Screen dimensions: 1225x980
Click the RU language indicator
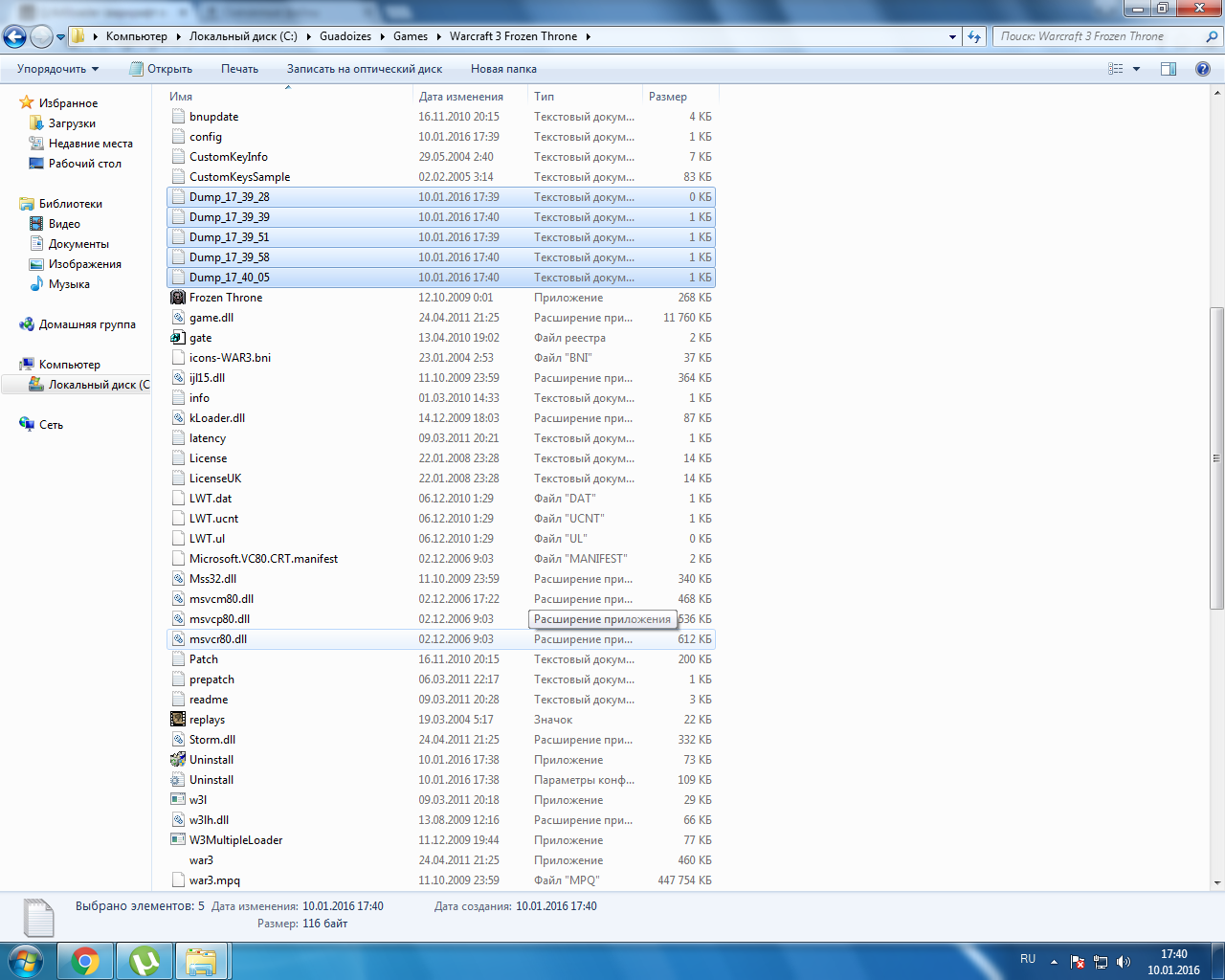pyautogui.click(x=1028, y=959)
